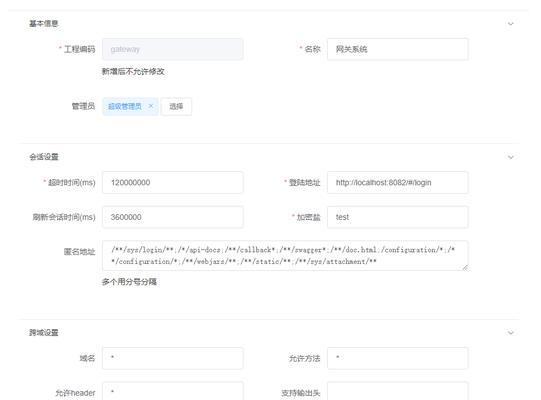Screen dimensions: 541x400
Task: Focus the 登陆地址 URL field
Action: [397, 183]
